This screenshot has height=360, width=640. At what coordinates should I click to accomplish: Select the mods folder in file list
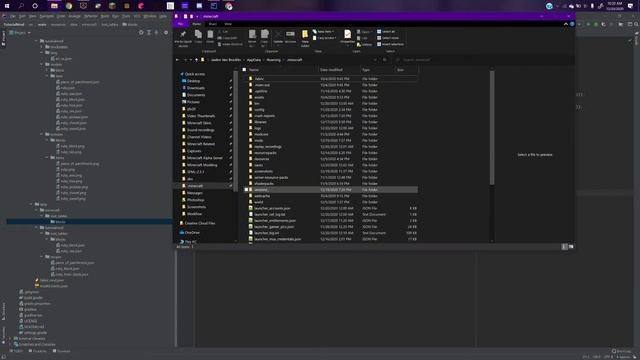[259, 140]
